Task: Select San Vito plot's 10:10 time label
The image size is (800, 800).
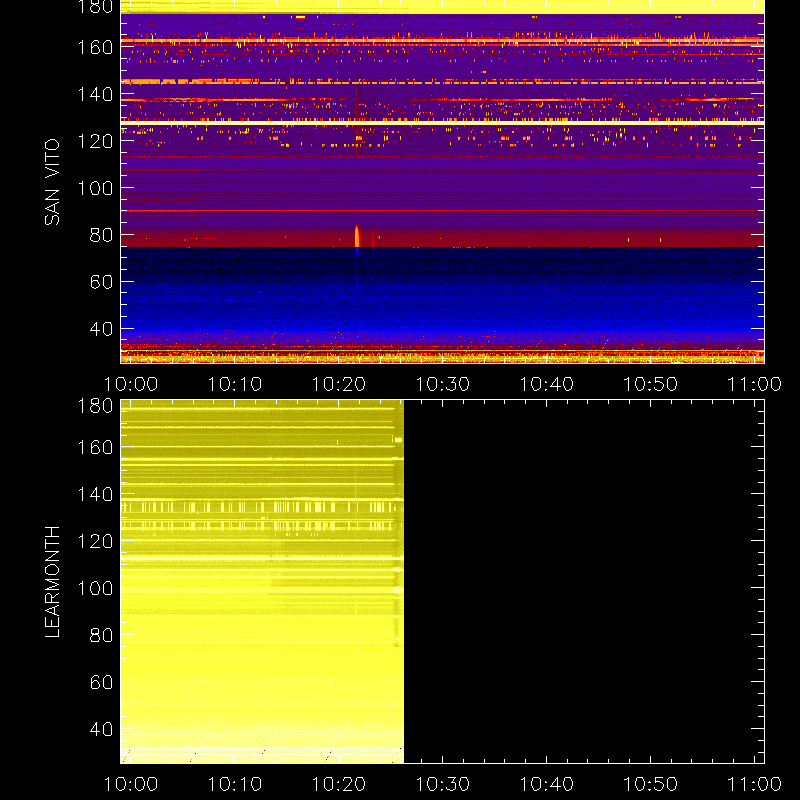Action: click(x=235, y=384)
